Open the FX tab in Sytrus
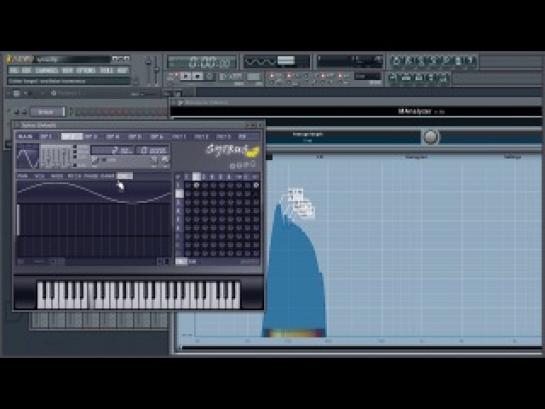545x409 pixels. [242, 137]
